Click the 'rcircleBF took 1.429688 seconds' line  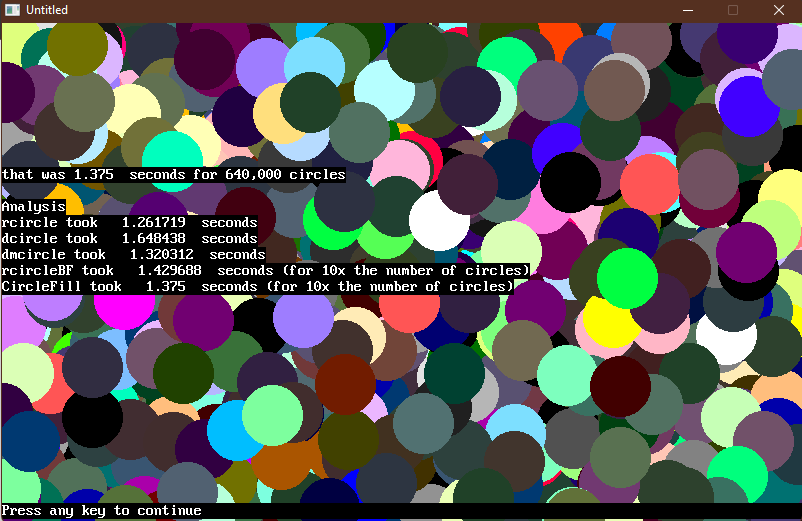point(265,270)
